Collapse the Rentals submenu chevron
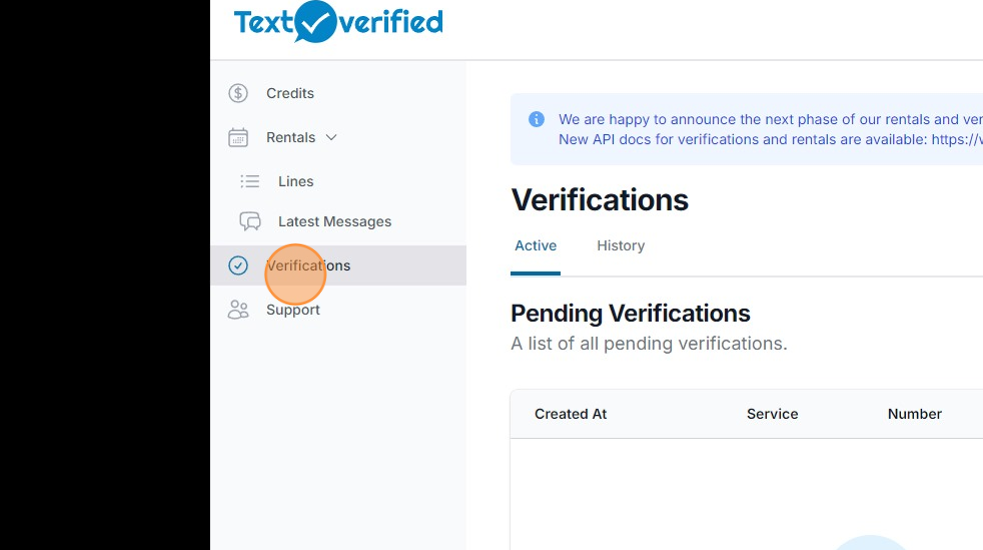983x550 pixels. [x=331, y=137]
